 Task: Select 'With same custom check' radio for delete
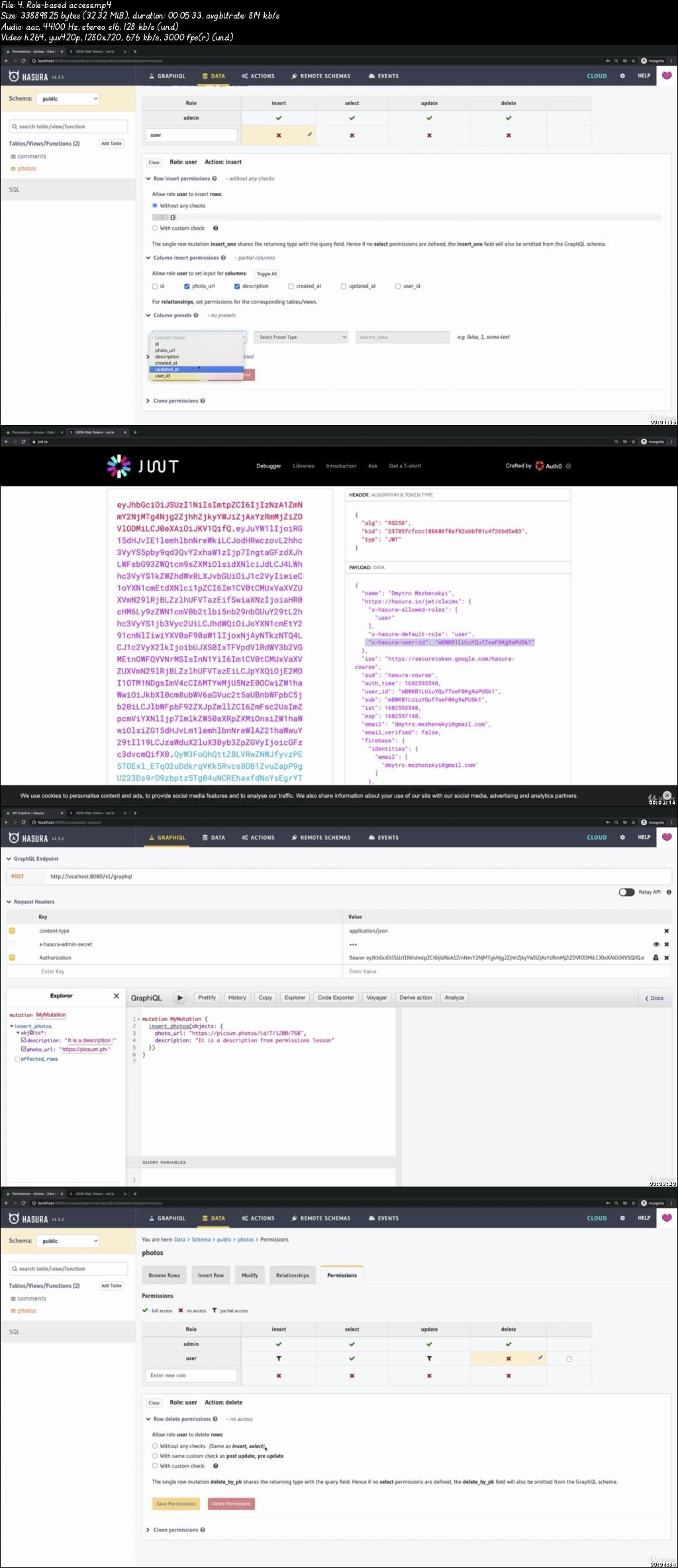[x=155, y=1456]
